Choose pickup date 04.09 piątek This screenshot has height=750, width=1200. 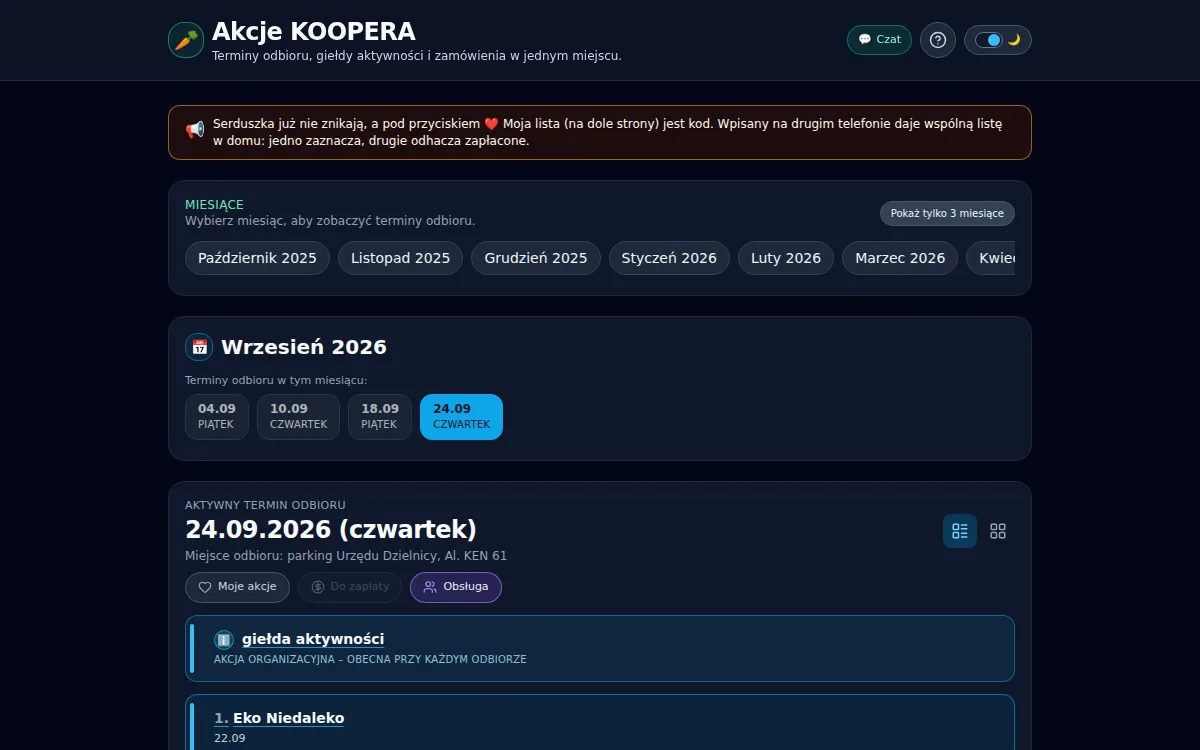pyautogui.click(x=217, y=416)
